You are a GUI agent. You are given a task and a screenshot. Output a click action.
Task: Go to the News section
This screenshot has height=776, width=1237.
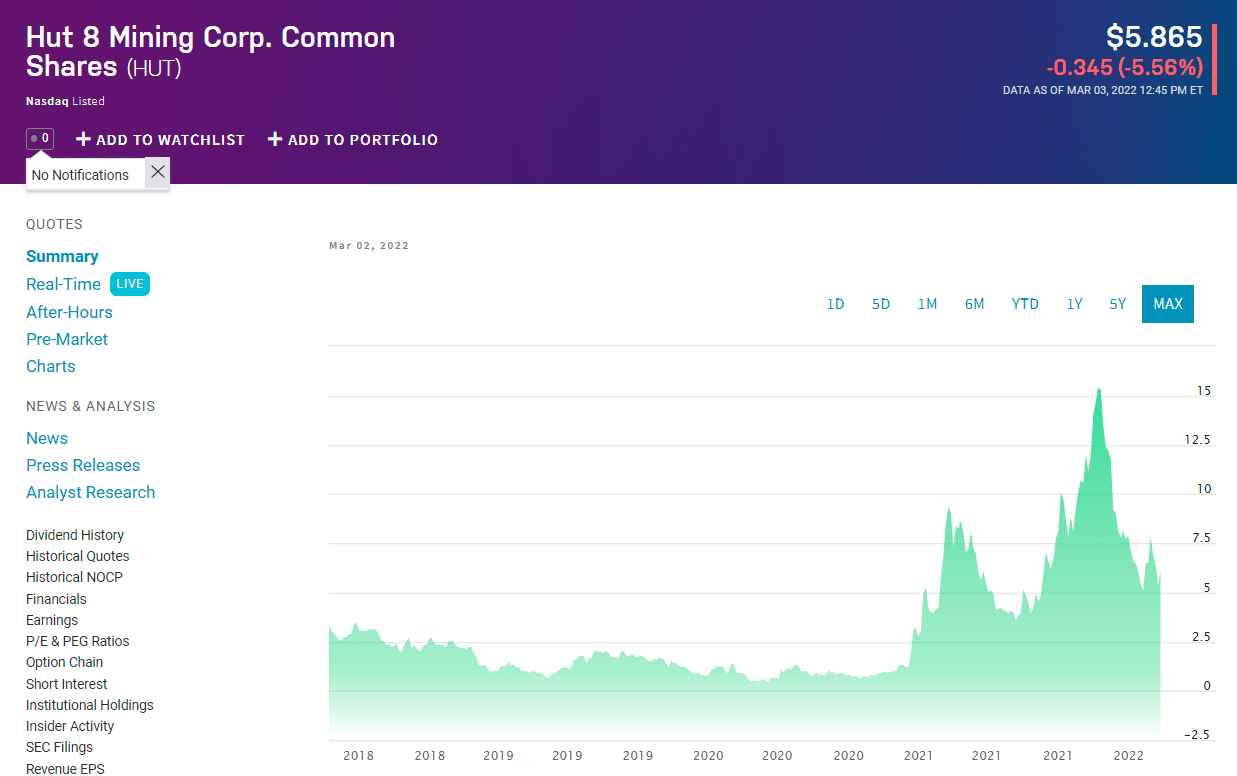pos(47,438)
